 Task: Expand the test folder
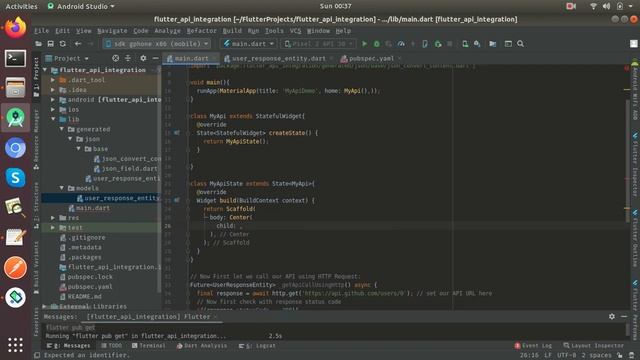point(53,227)
